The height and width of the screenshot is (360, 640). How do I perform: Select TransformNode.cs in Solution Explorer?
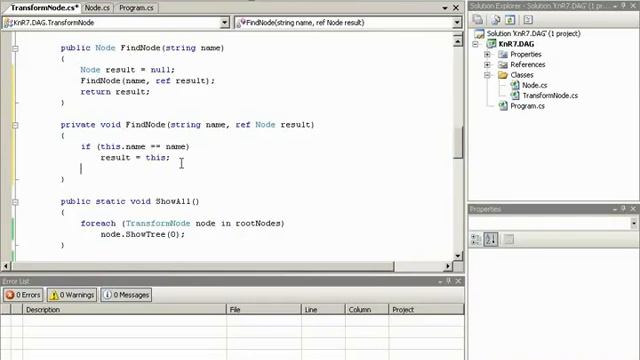pyautogui.click(x=550, y=96)
